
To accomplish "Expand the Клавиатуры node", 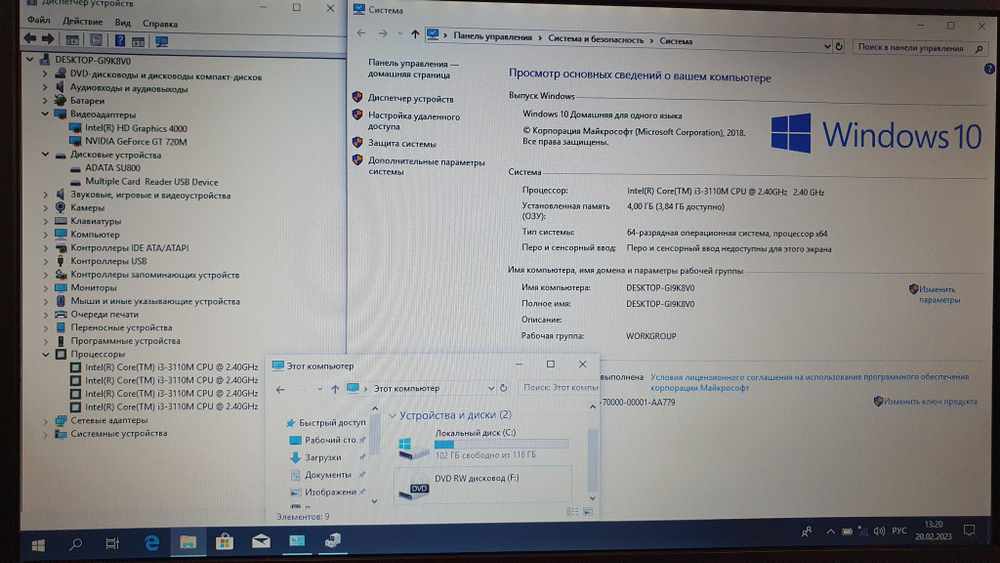I will click(x=45, y=221).
